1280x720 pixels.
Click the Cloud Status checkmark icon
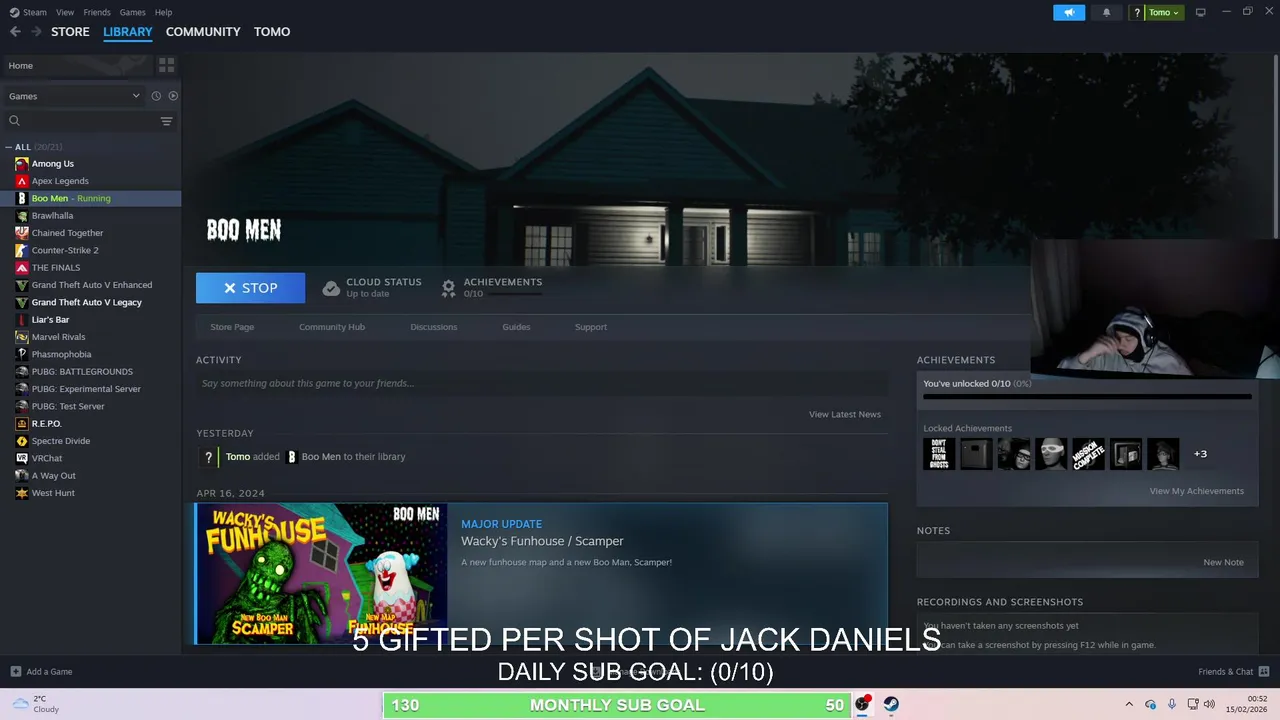tap(331, 288)
